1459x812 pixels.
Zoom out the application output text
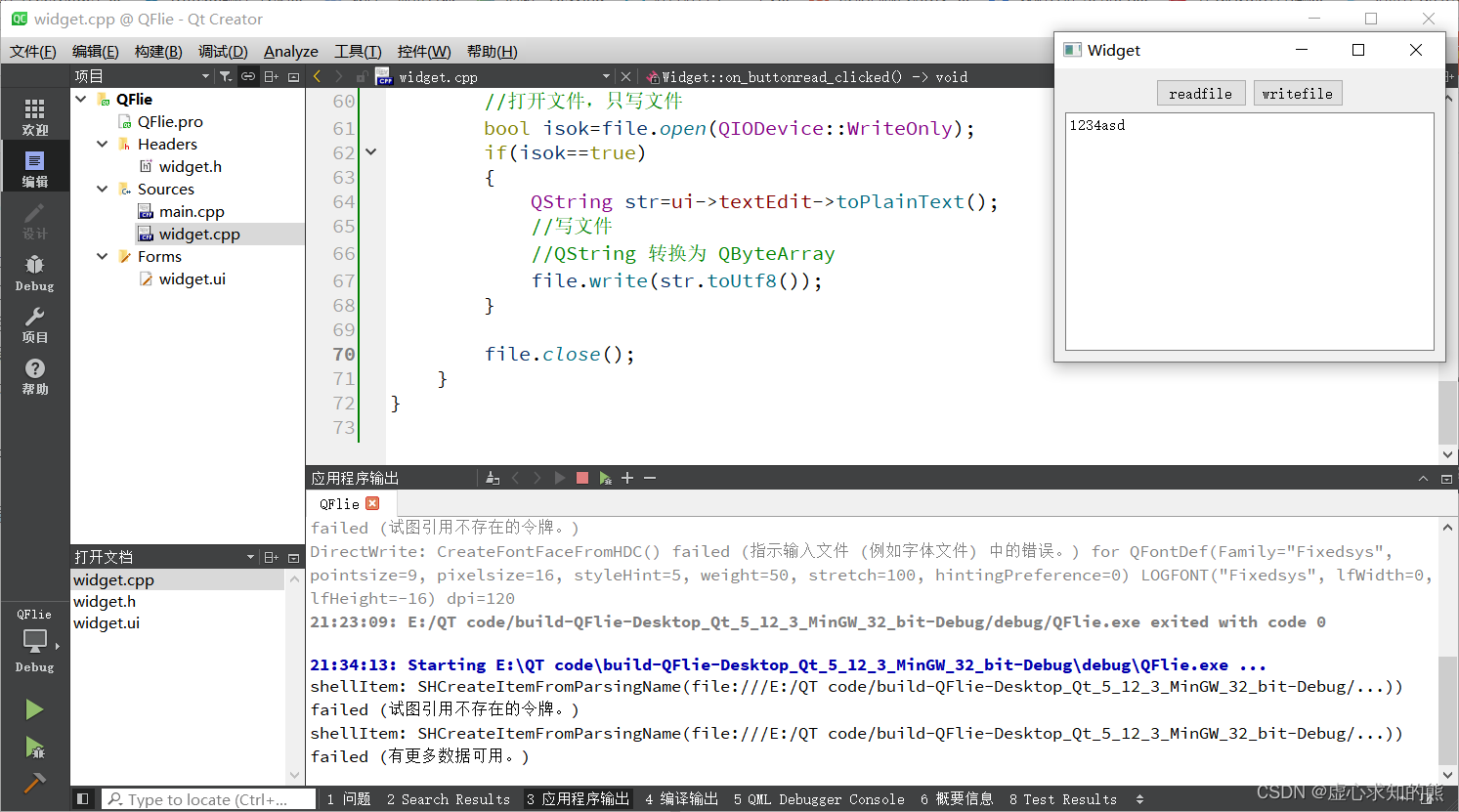click(650, 478)
